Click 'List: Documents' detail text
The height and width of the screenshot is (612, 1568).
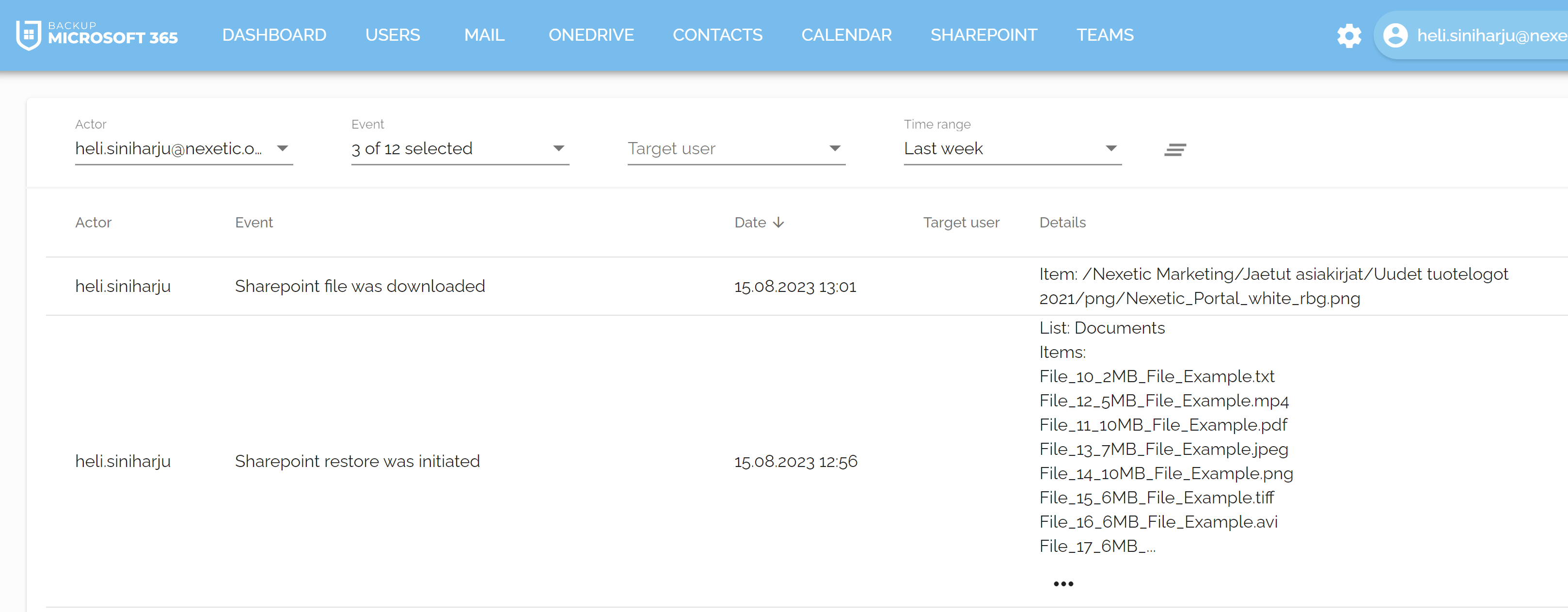(x=1102, y=328)
